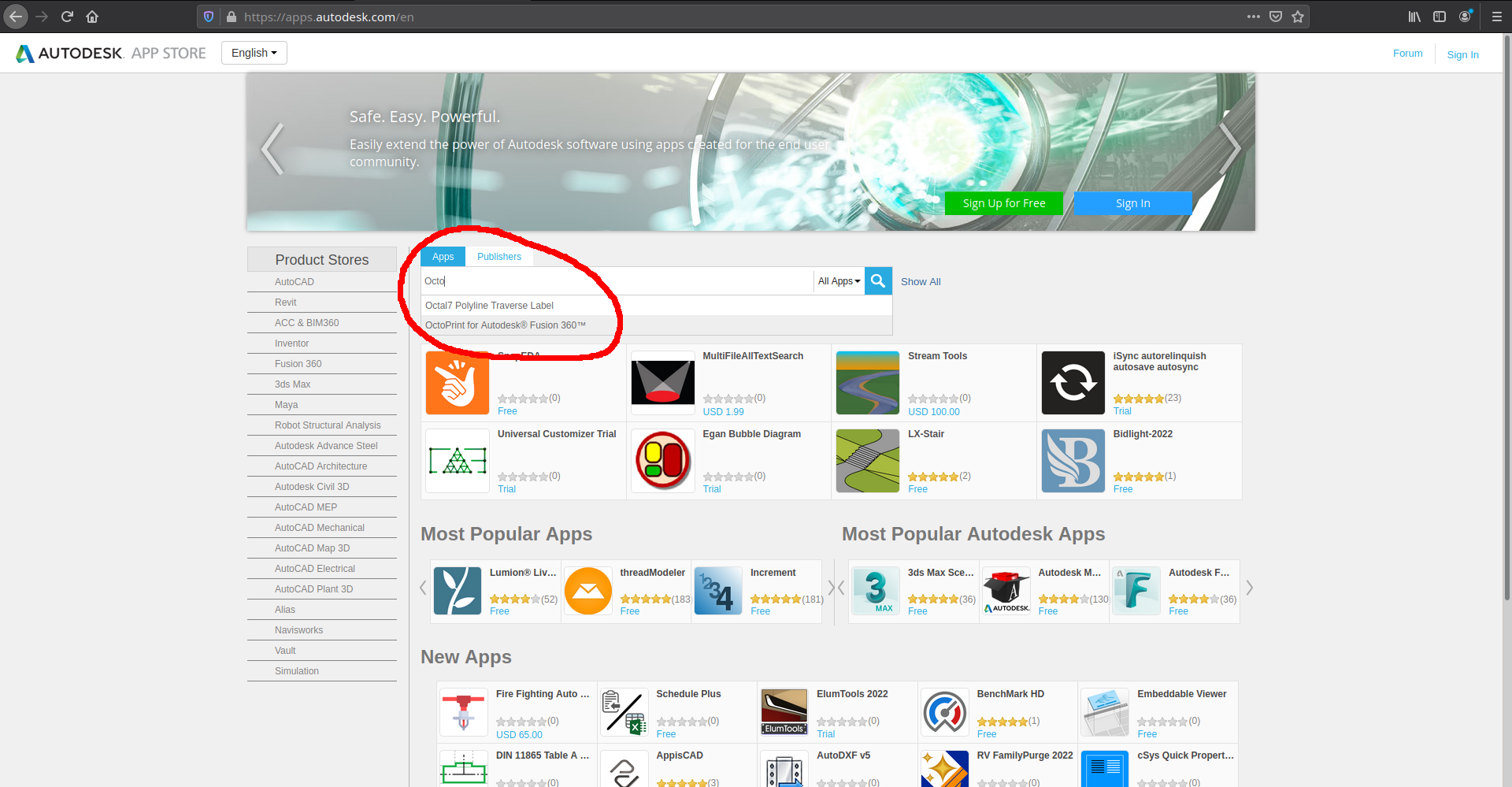
Task: Click the header Sign In link
Action: tap(1463, 54)
